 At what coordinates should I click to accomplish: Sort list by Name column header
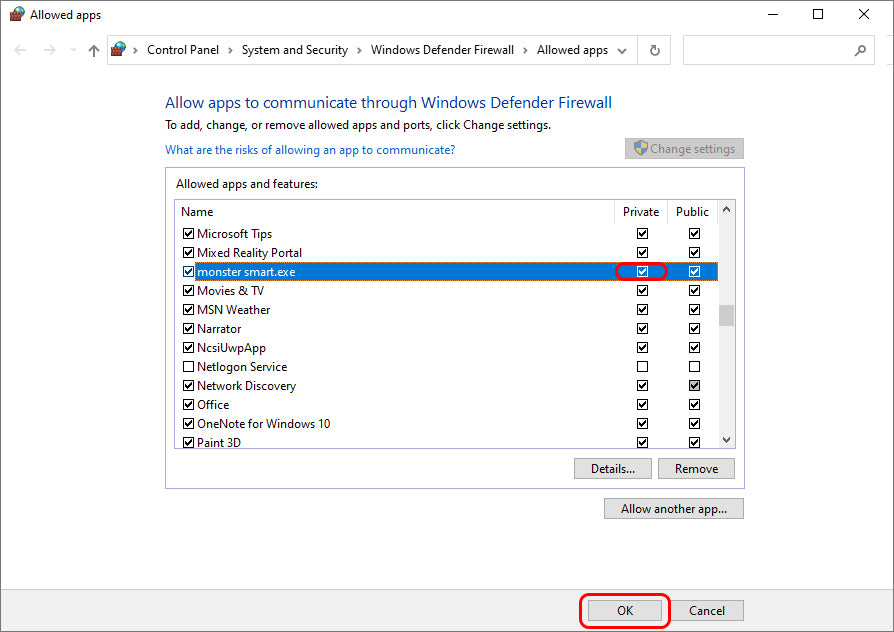coord(197,212)
